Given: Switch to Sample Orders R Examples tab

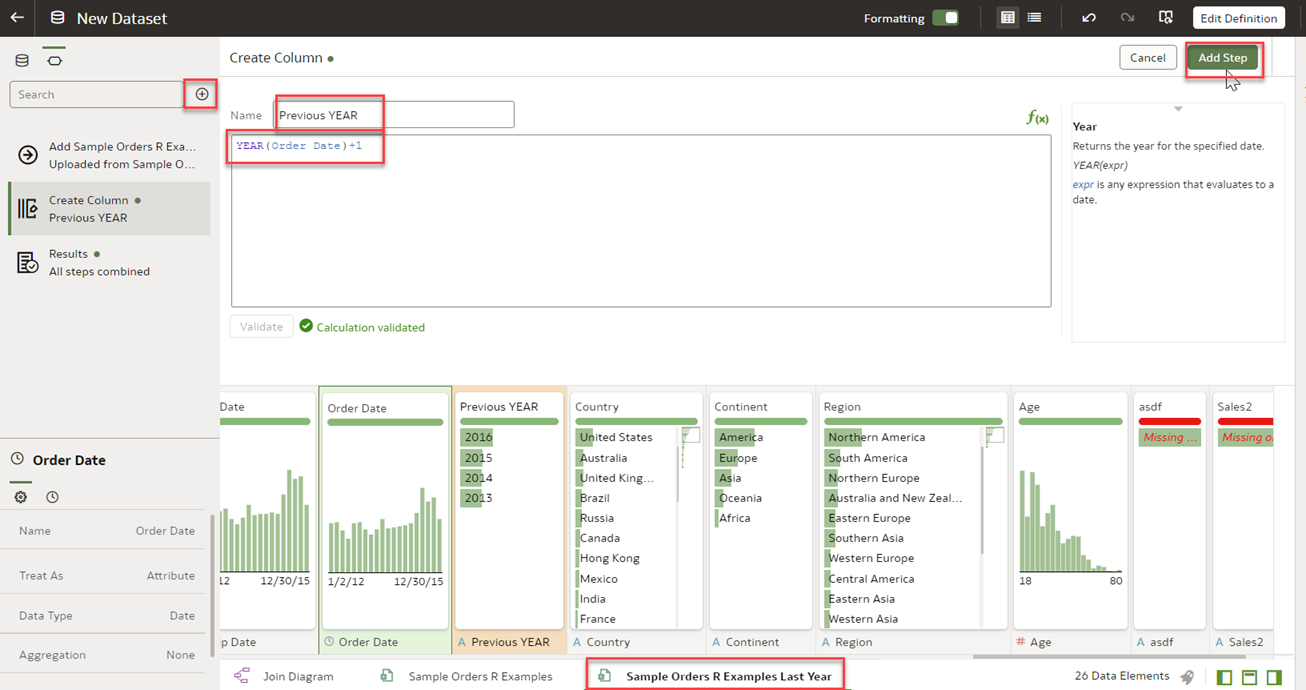Looking at the screenshot, I should pyautogui.click(x=468, y=676).
